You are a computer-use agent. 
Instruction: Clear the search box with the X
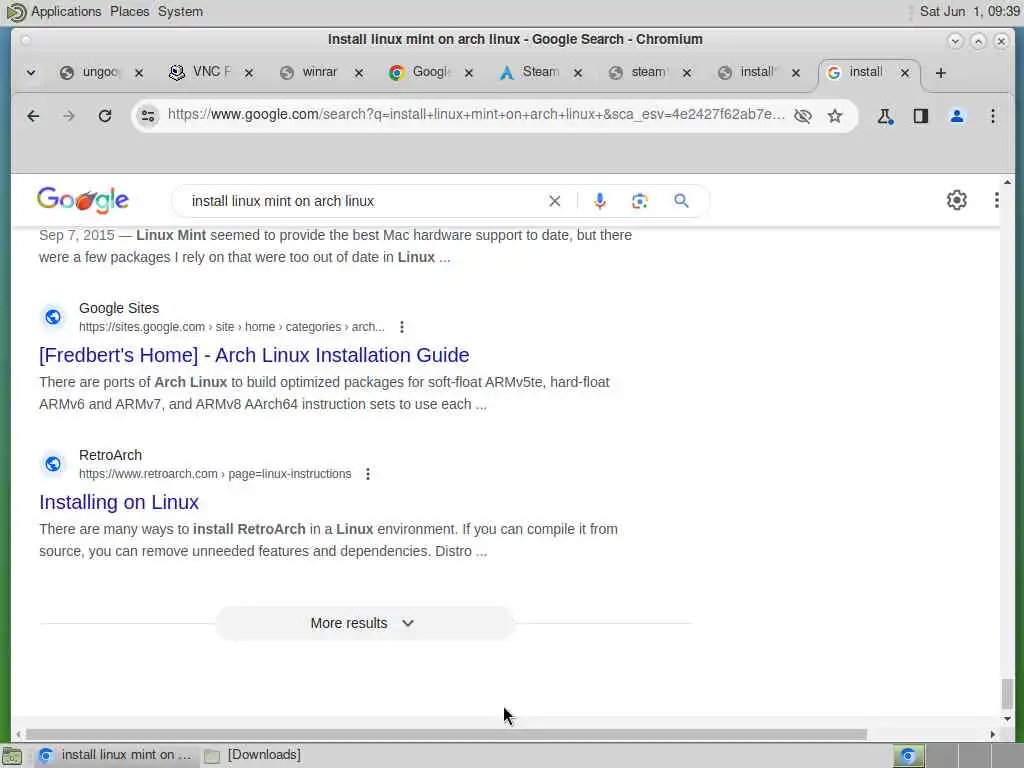click(x=554, y=201)
